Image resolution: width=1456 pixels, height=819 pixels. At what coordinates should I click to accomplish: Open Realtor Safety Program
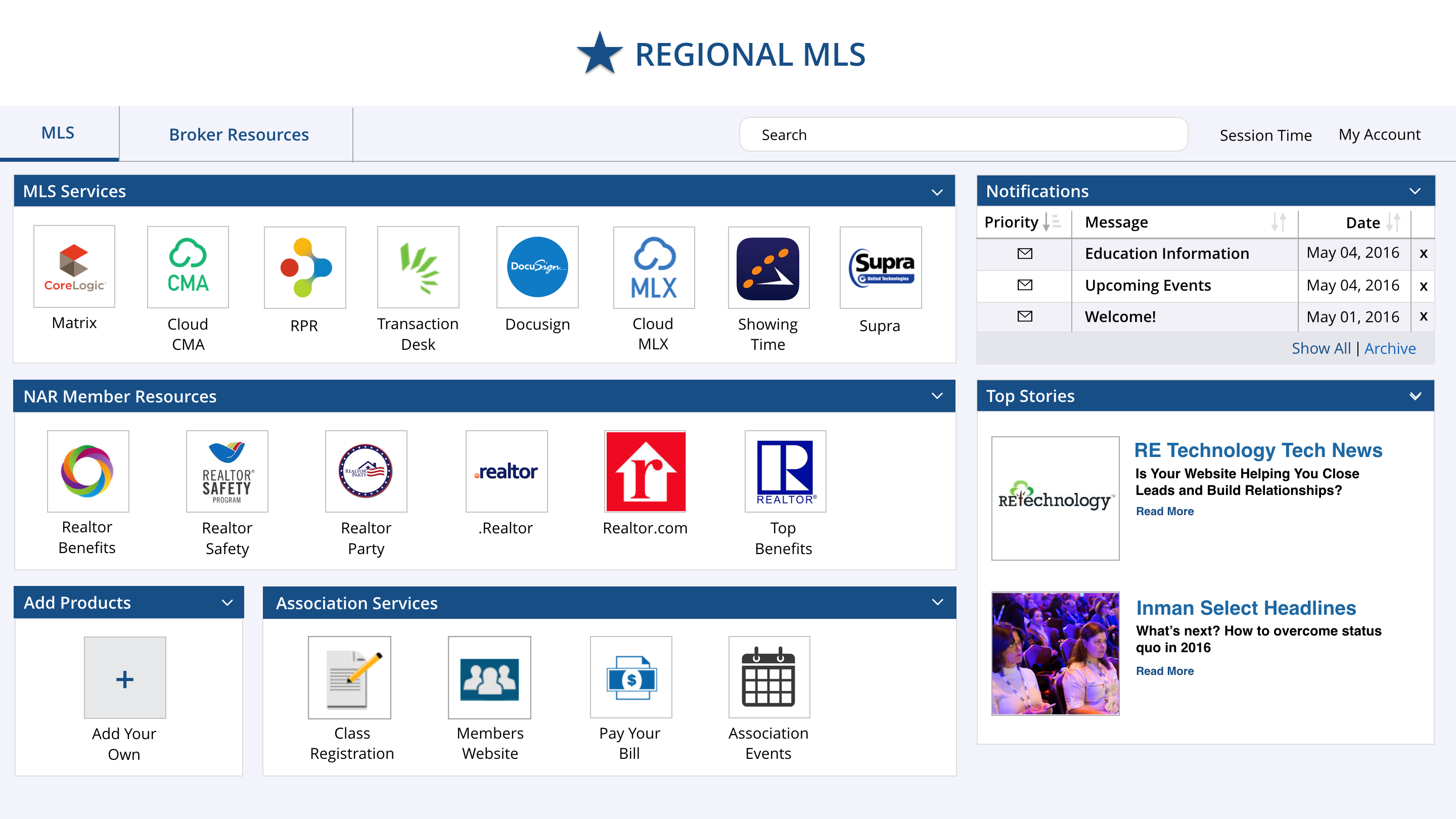tap(227, 471)
